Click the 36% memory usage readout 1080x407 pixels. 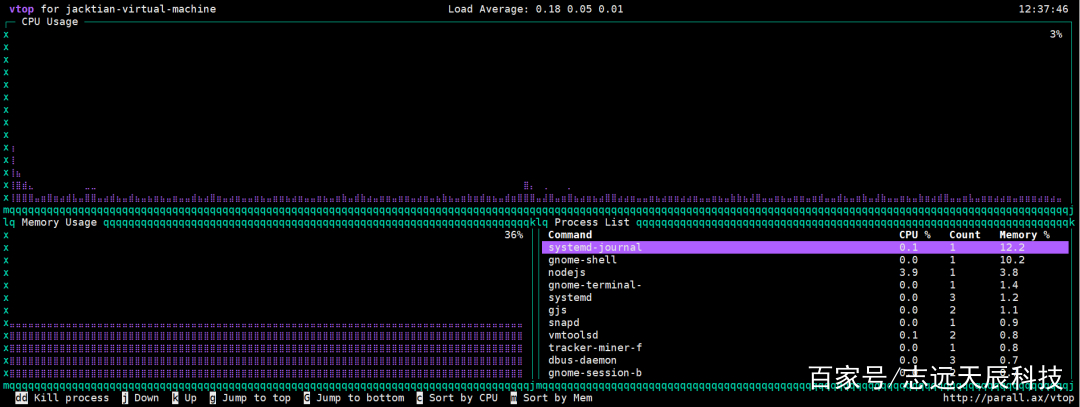(514, 235)
